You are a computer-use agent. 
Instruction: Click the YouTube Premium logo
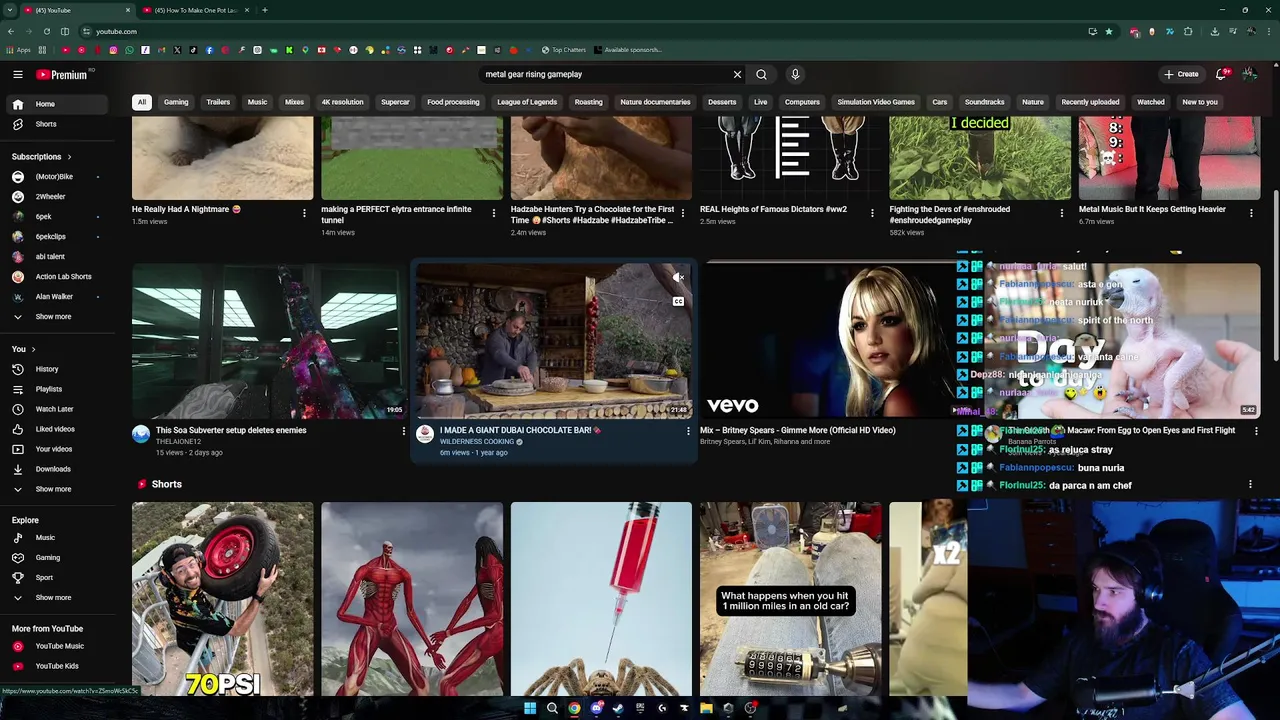point(62,74)
